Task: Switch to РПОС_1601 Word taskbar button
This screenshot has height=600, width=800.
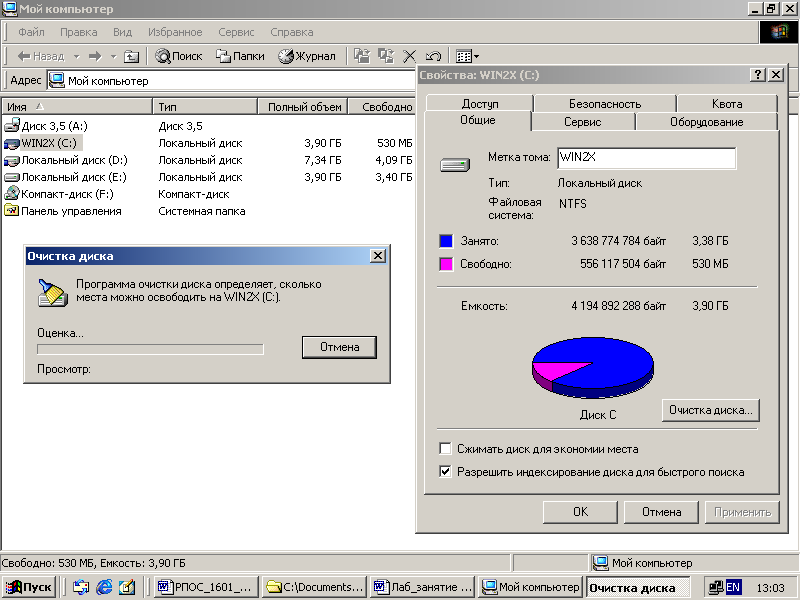Action: (x=206, y=587)
